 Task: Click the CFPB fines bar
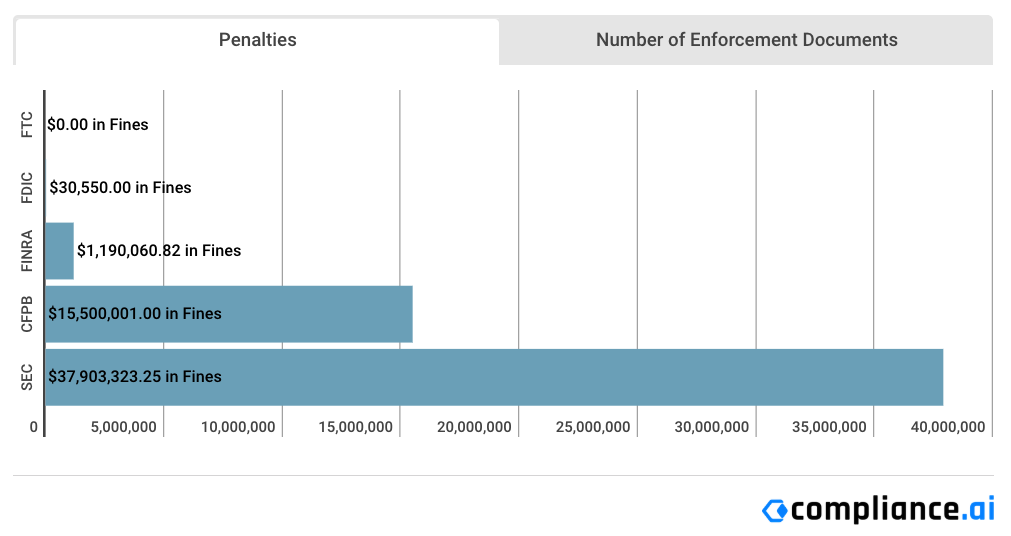pyautogui.click(x=229, y=314)
